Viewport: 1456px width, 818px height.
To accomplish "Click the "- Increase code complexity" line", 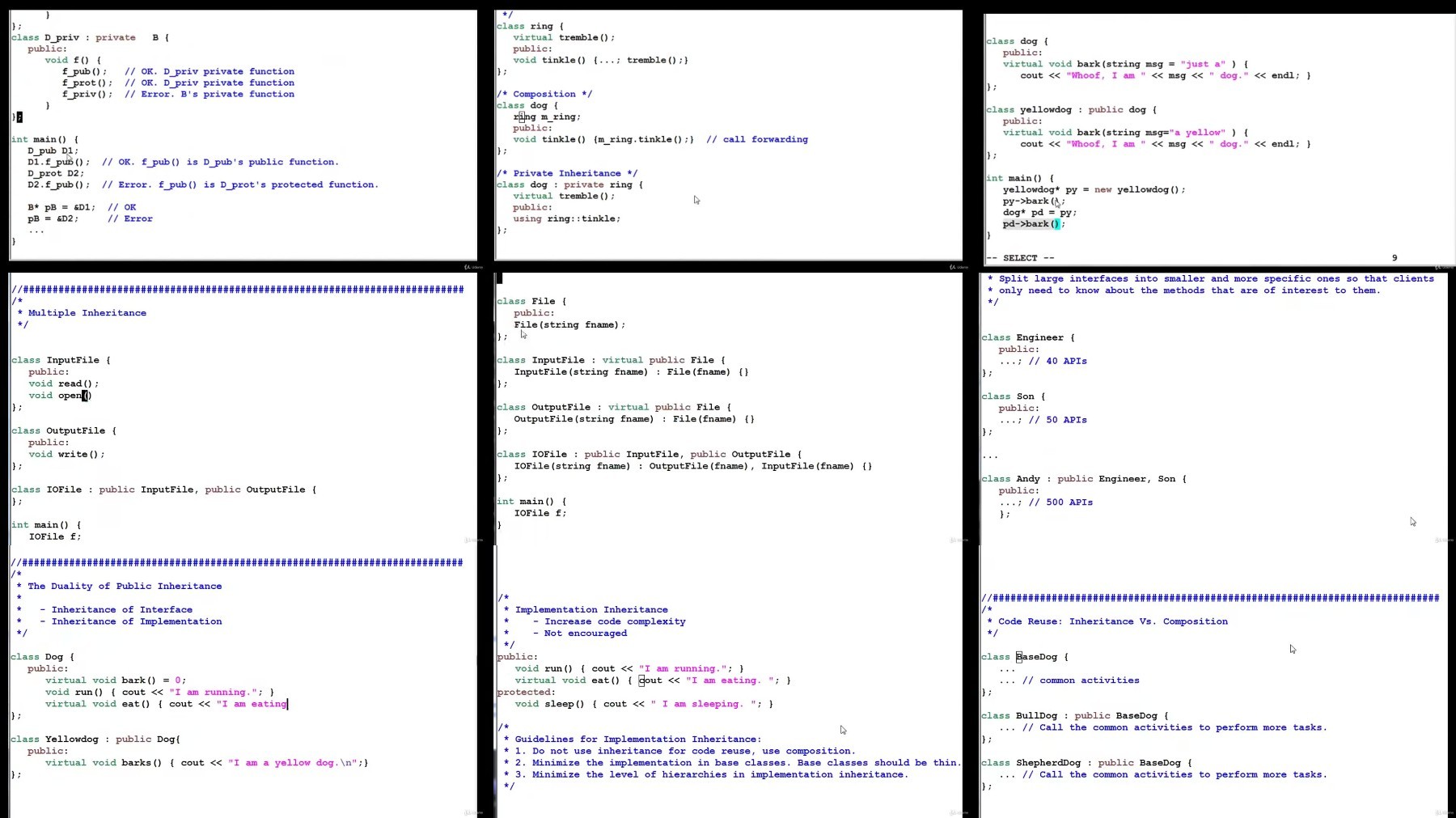I will point(609,621).
